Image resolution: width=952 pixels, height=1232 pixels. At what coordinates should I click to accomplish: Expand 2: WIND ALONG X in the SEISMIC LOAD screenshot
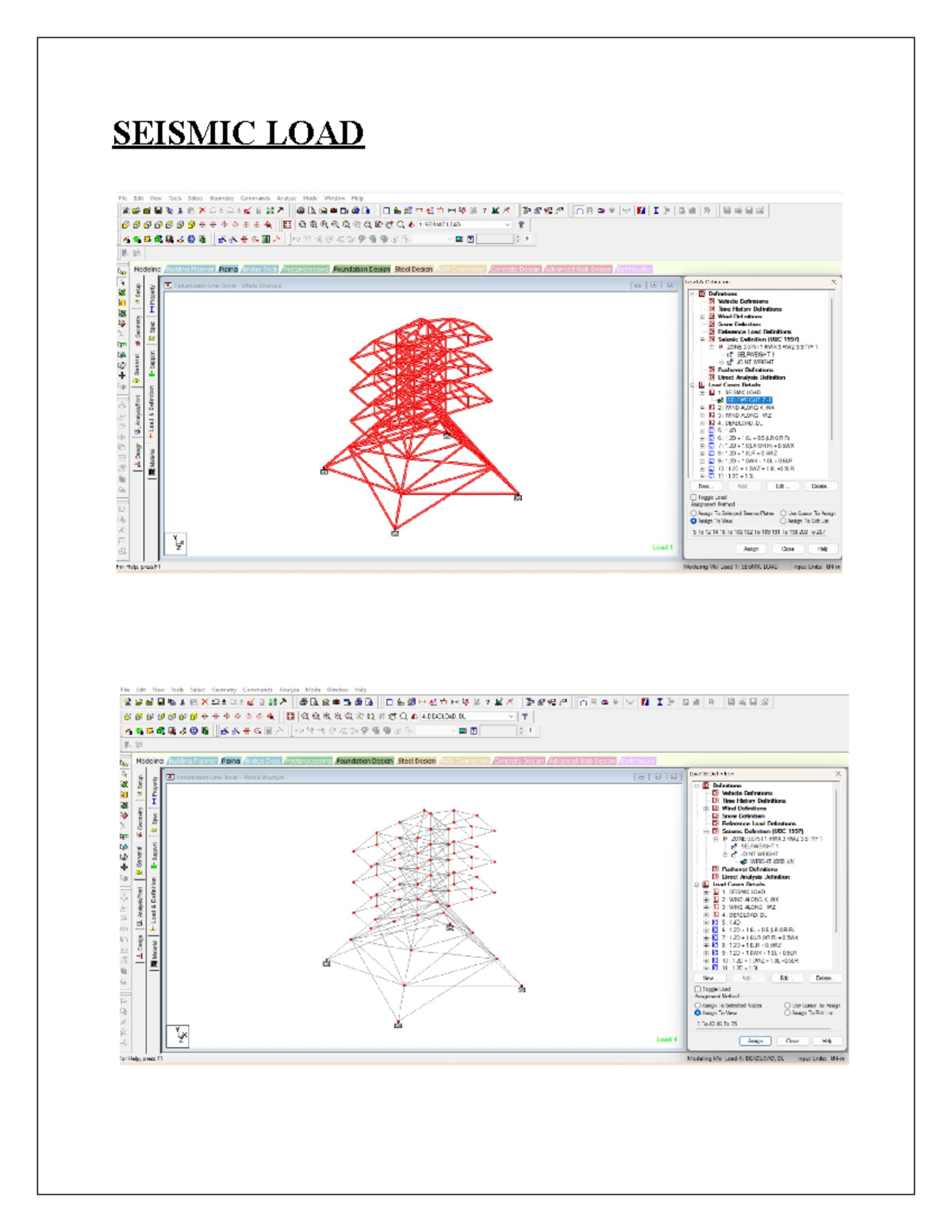[702, 408]
